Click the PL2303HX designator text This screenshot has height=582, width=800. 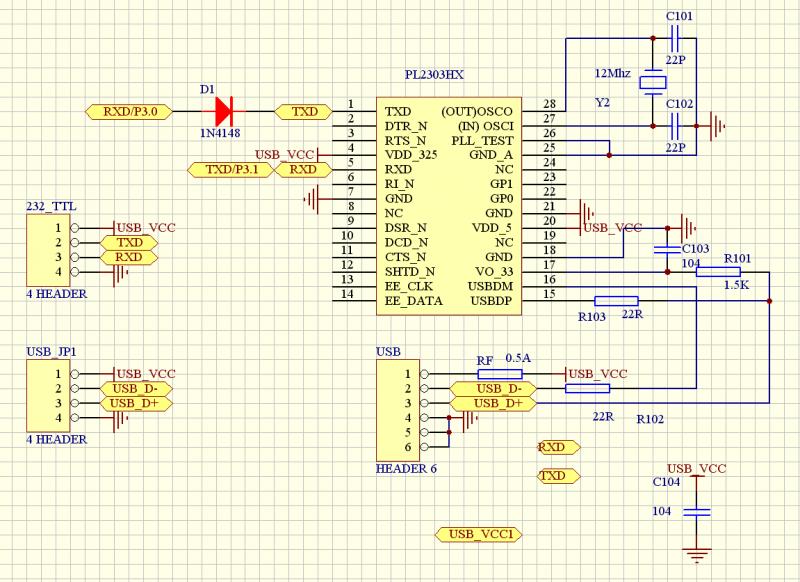(434, 76)
